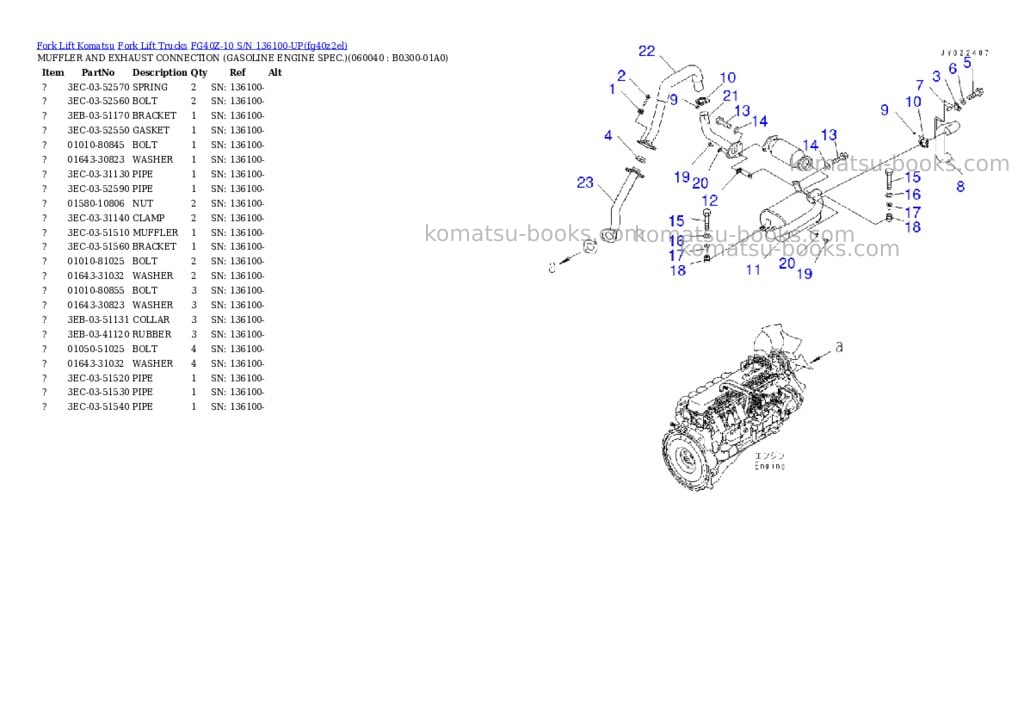Screen dimensions: 1024x725
Task: Click callout number 21 on the diagram
Action: [731, 96]
